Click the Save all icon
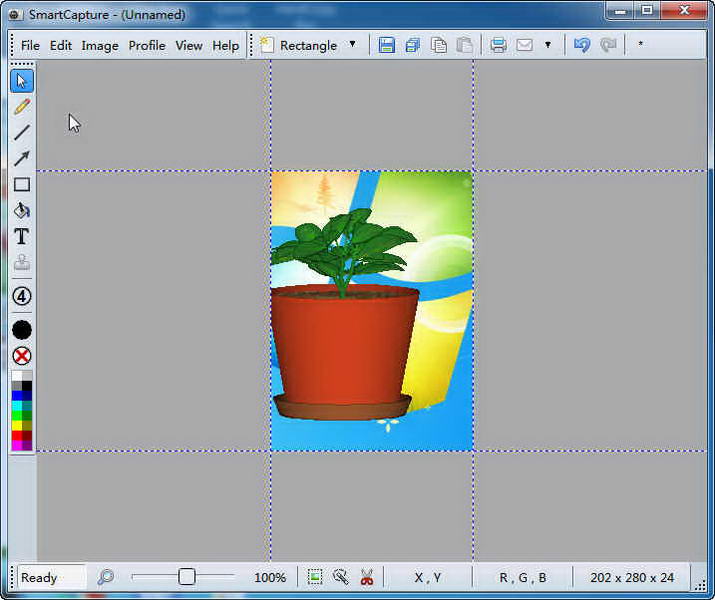 click(412, 45)
